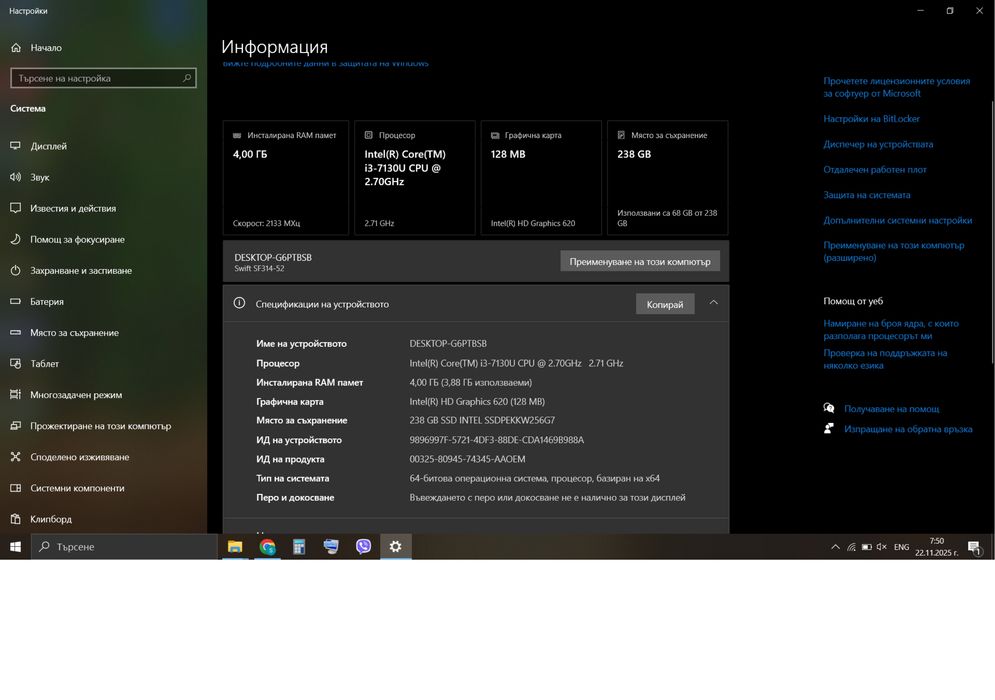Click Изпращане на обратна връзка icon
The image size is (995, 700).
click(829, 428)
